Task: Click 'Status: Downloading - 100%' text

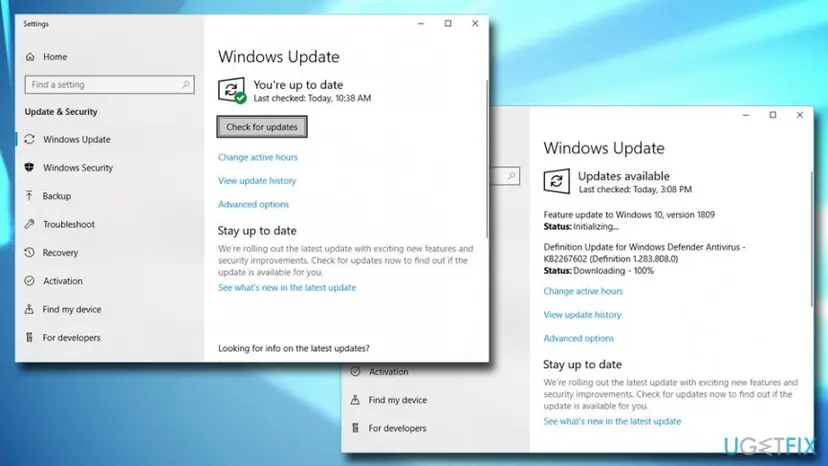Action: coord(598,271)
